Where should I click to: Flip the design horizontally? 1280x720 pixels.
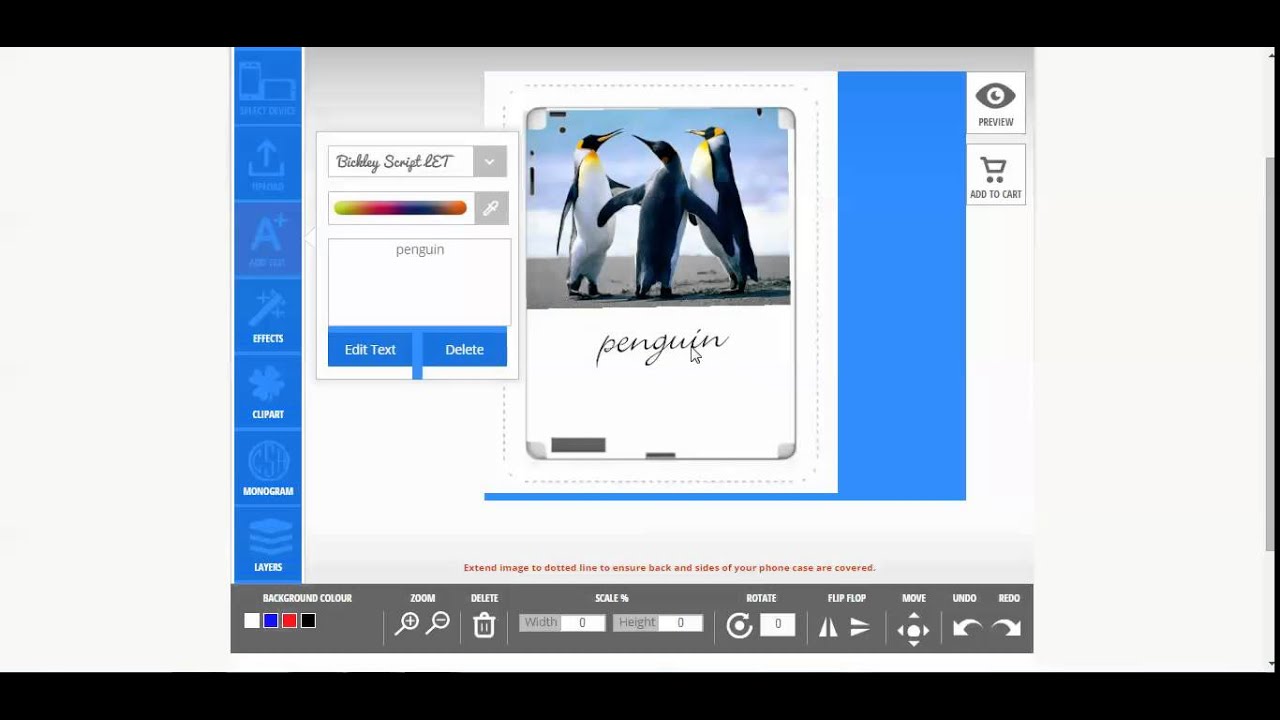pyautogui.click(x=828, y=627)
